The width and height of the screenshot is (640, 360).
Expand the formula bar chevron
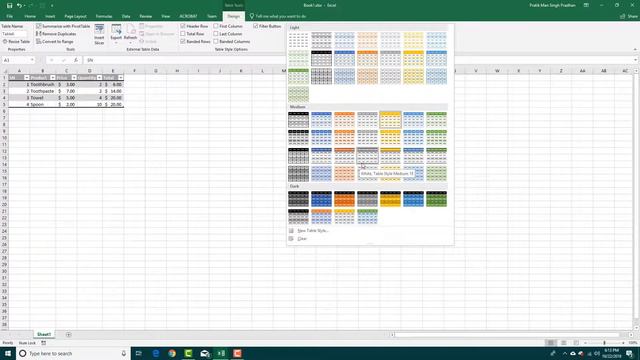coord(636,60)
